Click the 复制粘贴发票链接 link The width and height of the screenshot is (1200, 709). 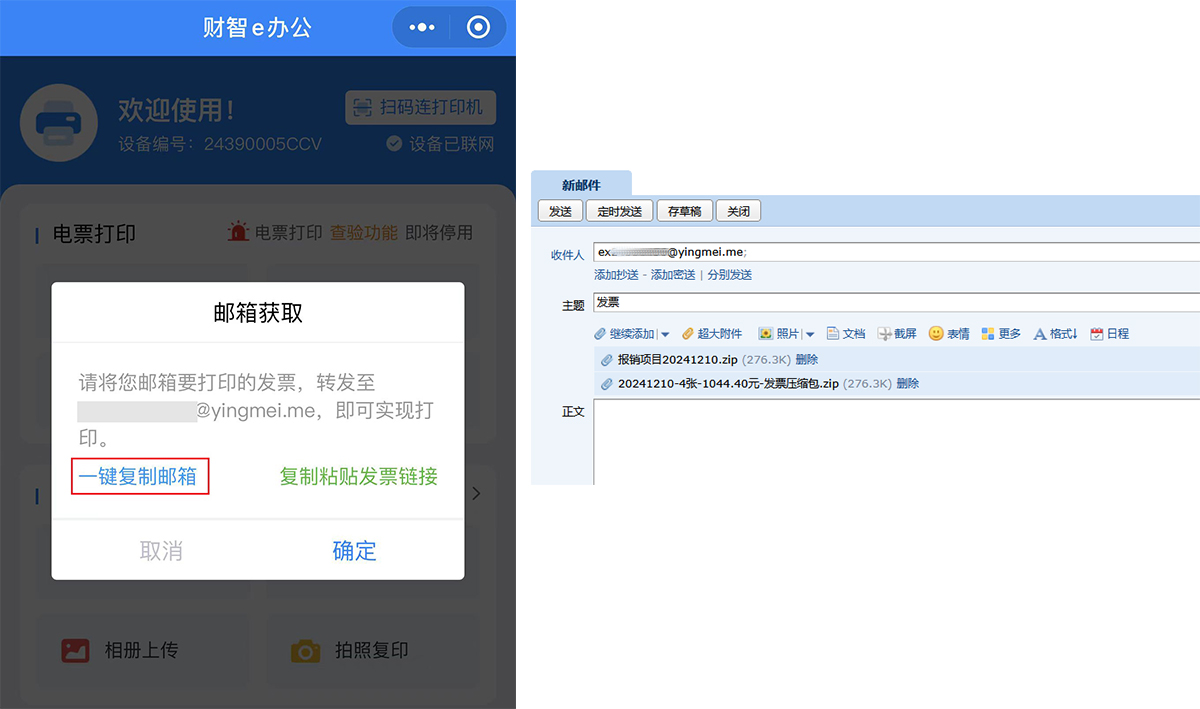358,477
